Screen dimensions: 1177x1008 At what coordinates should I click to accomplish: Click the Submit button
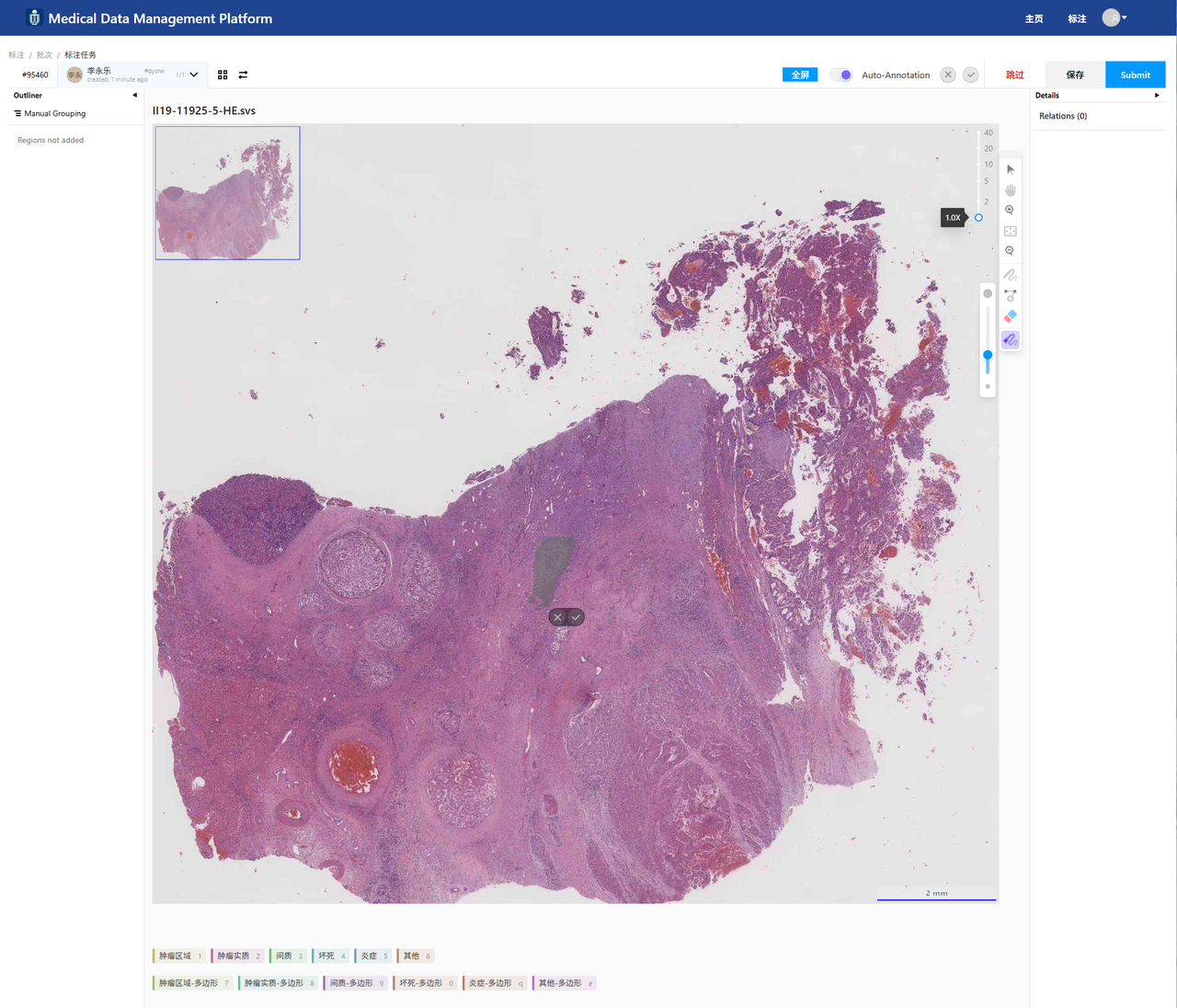1135,74
